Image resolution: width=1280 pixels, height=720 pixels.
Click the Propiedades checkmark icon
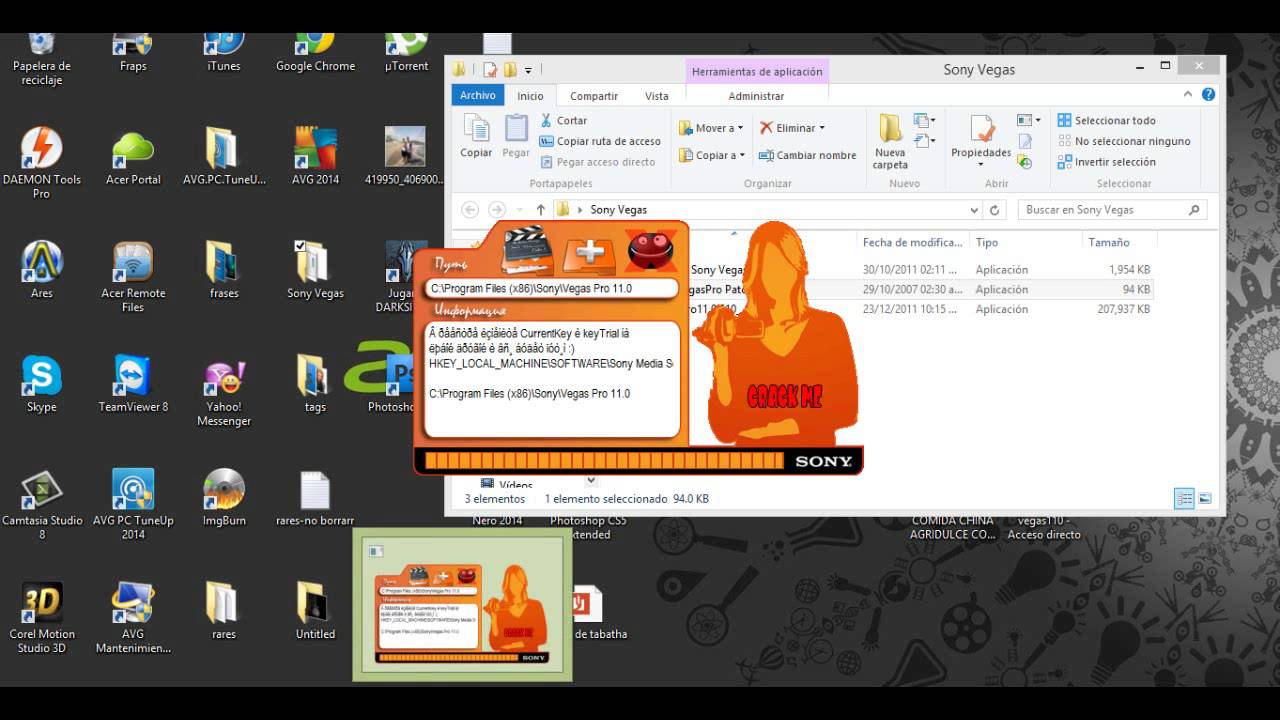pyautogui.click(x=982, y=129)
